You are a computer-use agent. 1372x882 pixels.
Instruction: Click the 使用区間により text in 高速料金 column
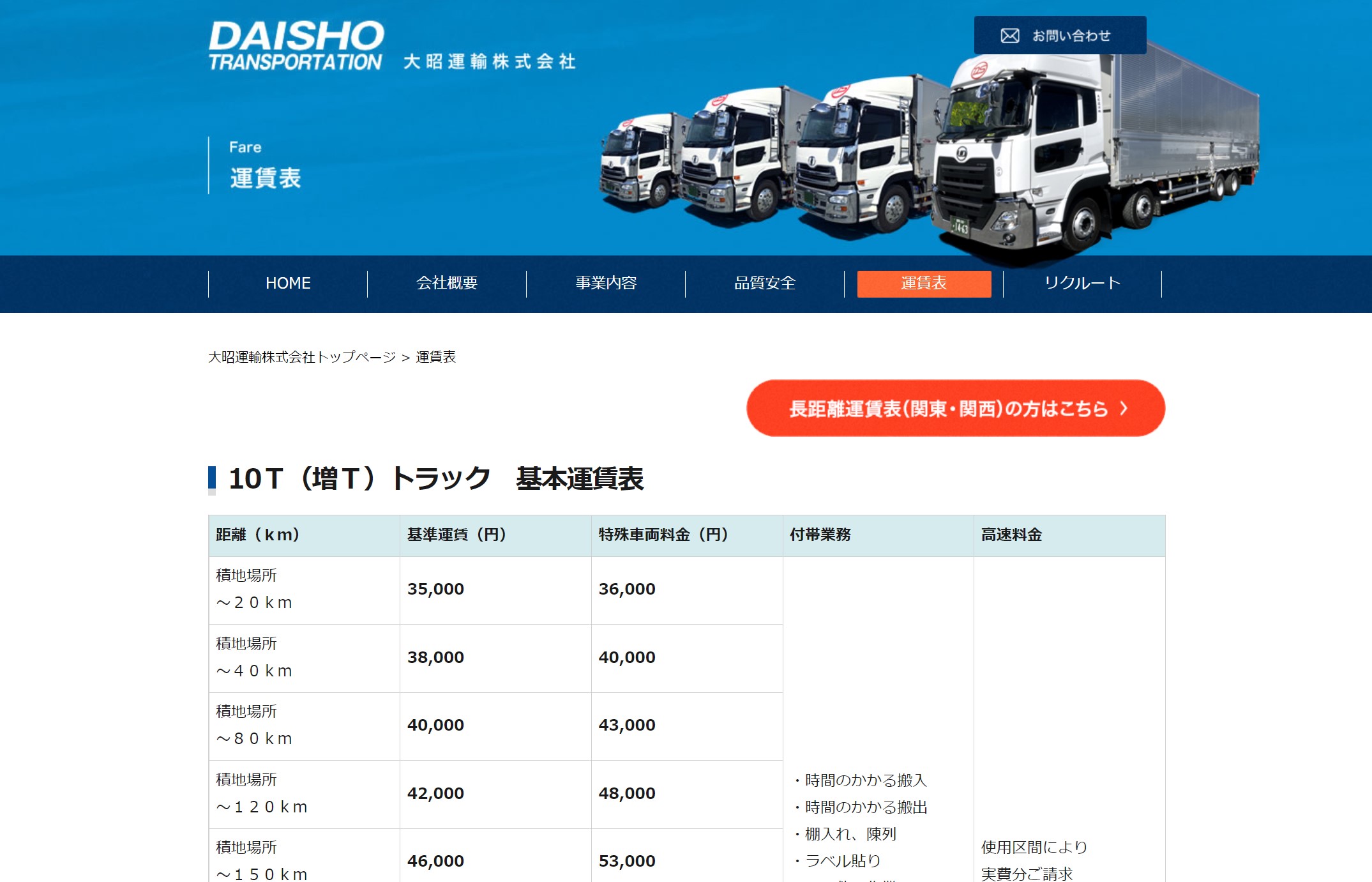pyautogui.click(x=1034, y=848)
